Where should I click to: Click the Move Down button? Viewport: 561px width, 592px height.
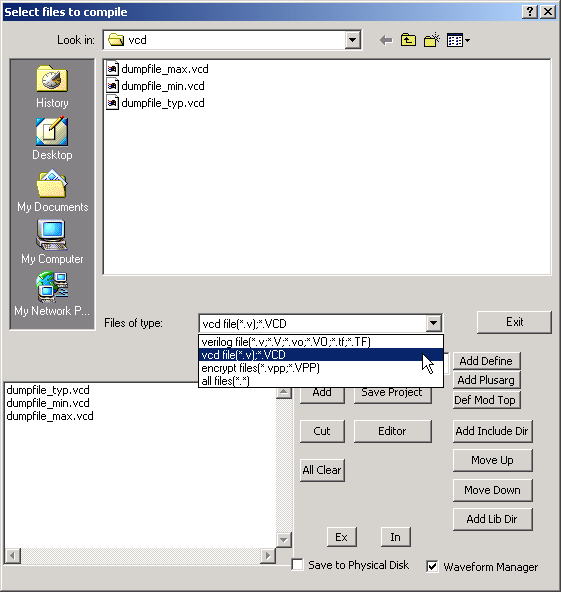click(x=492, y=490)
